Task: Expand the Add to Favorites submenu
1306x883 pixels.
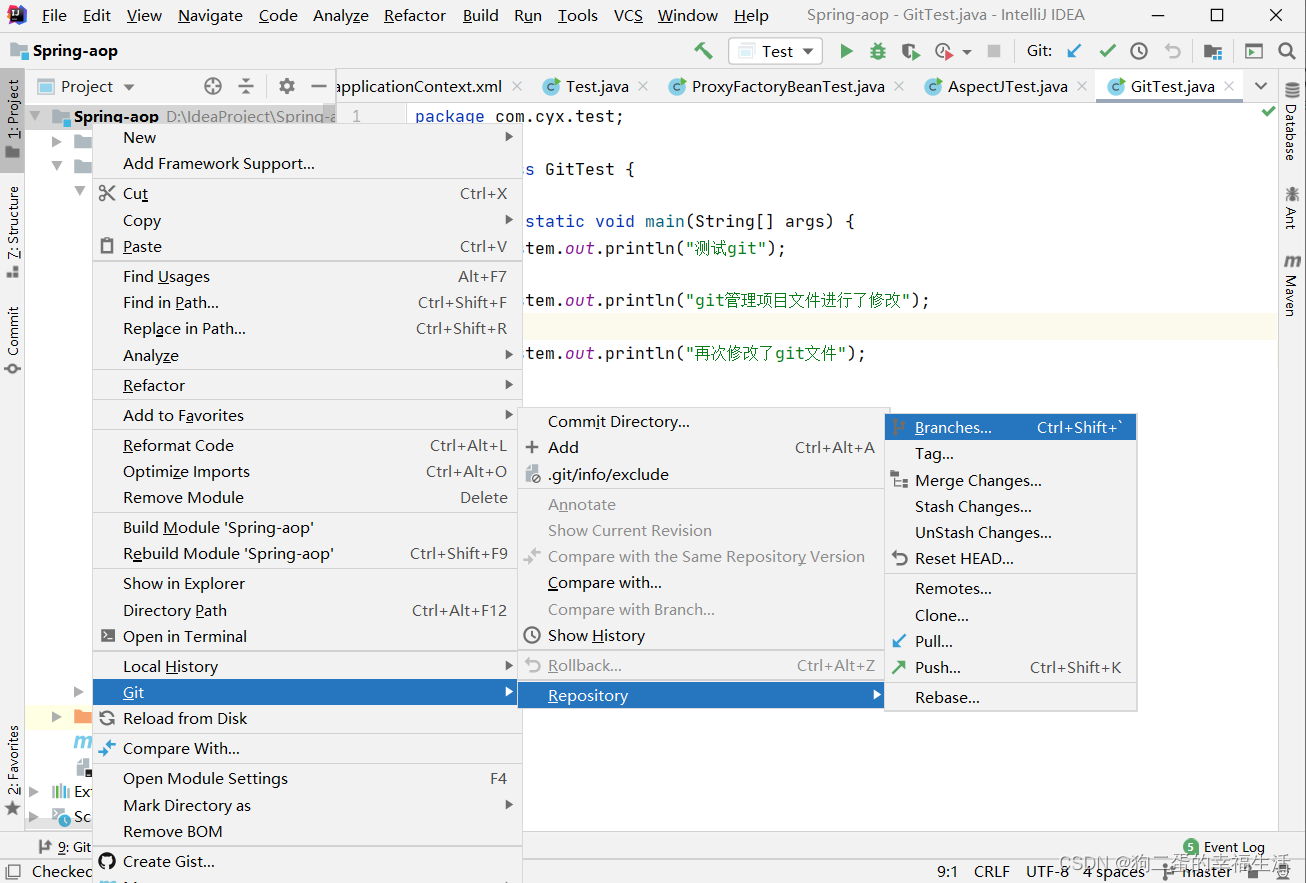Action: pyautogui.click(x=510, y=415)
